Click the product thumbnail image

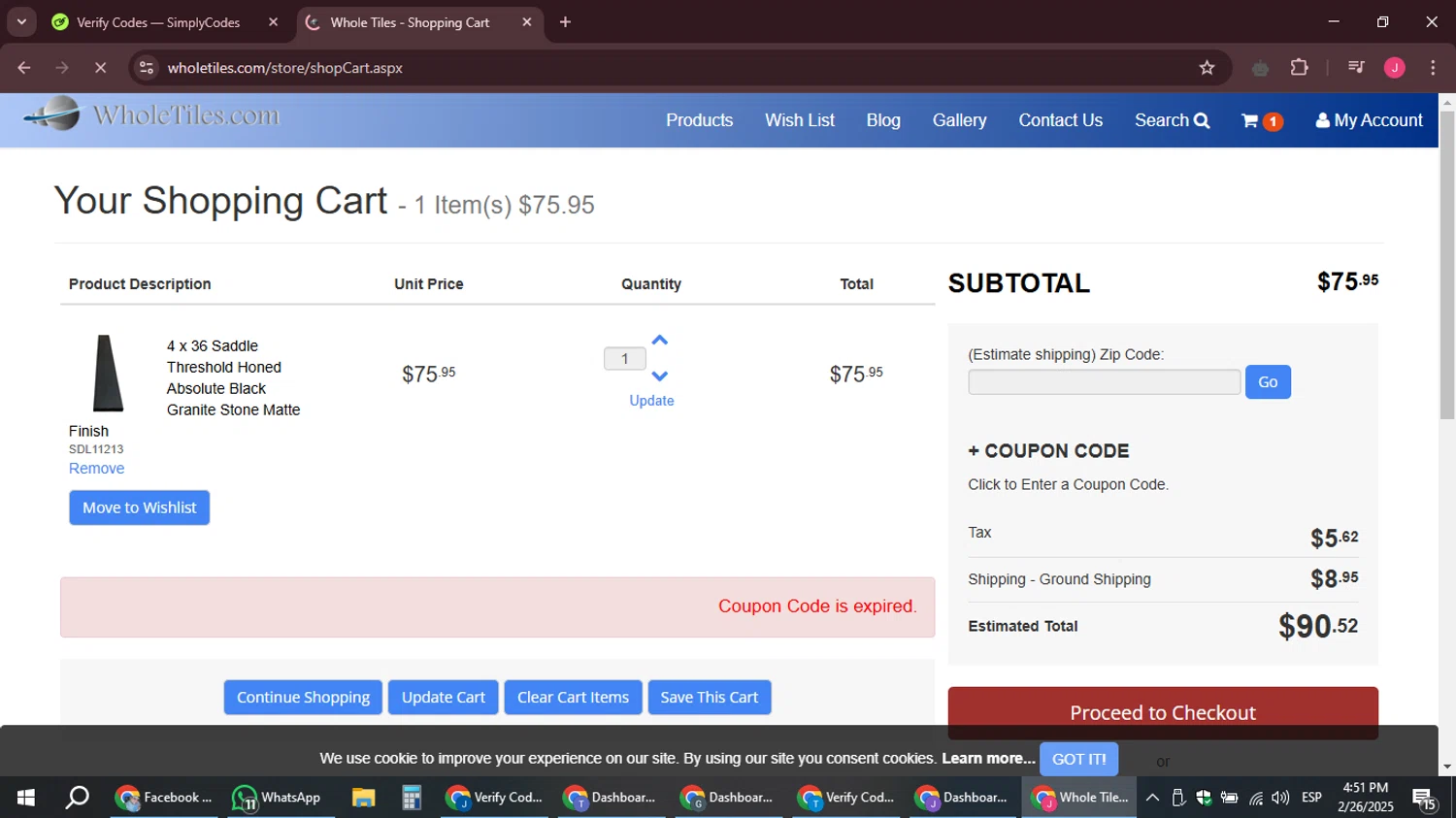point(108,374)
